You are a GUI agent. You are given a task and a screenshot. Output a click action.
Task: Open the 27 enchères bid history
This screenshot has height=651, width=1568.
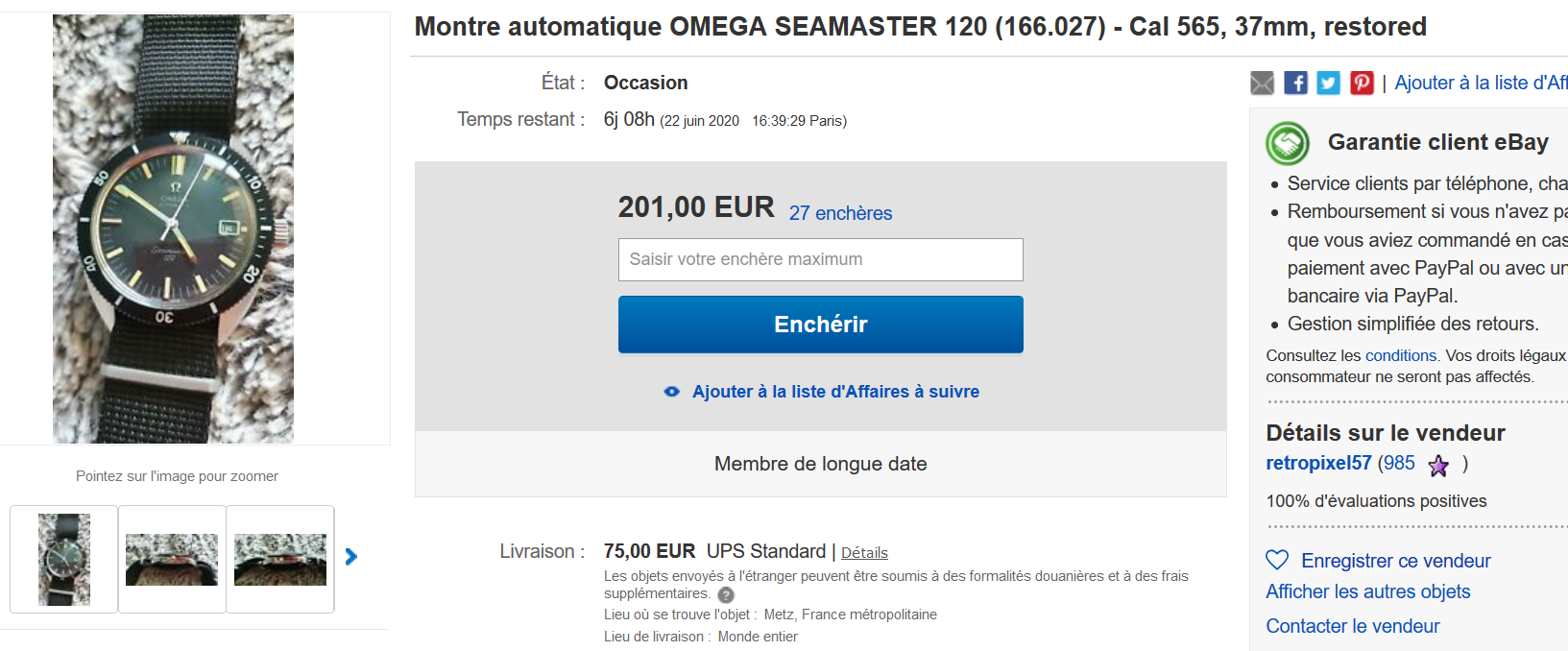point(840,213)
